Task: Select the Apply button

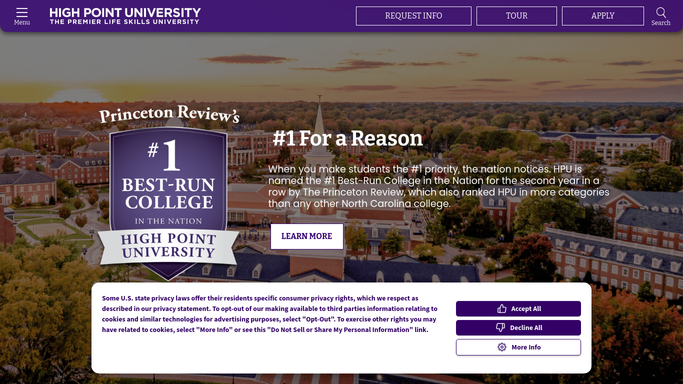Action: click(x=603, y=16)
